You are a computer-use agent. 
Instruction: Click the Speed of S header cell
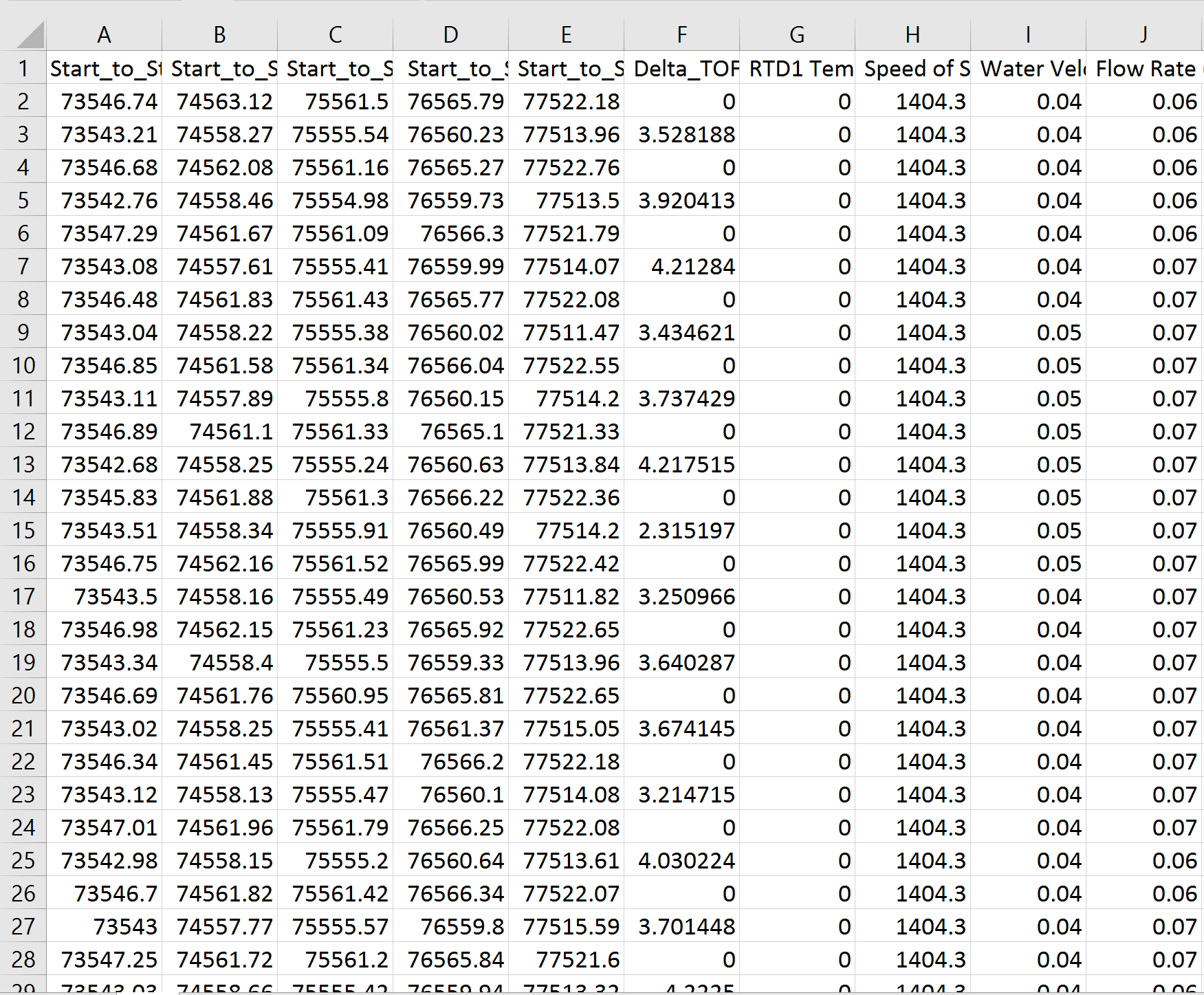tap(912, 68)
